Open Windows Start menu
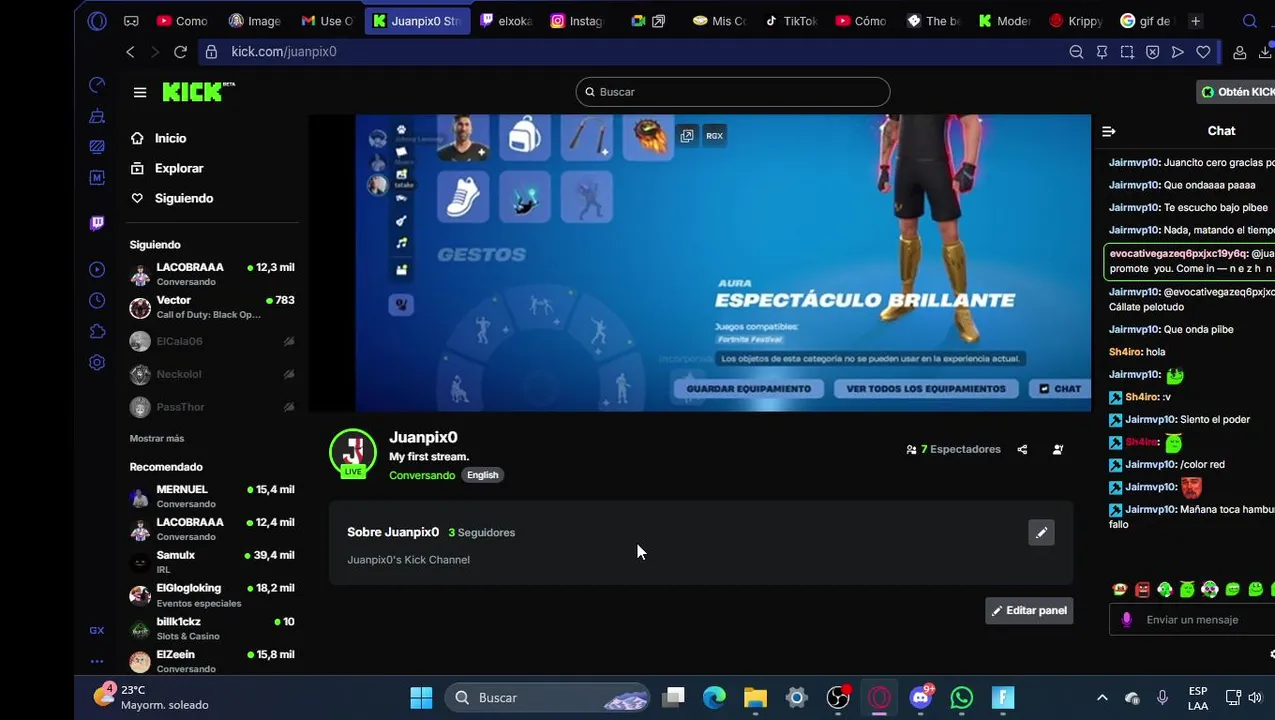 click(421, 698)
